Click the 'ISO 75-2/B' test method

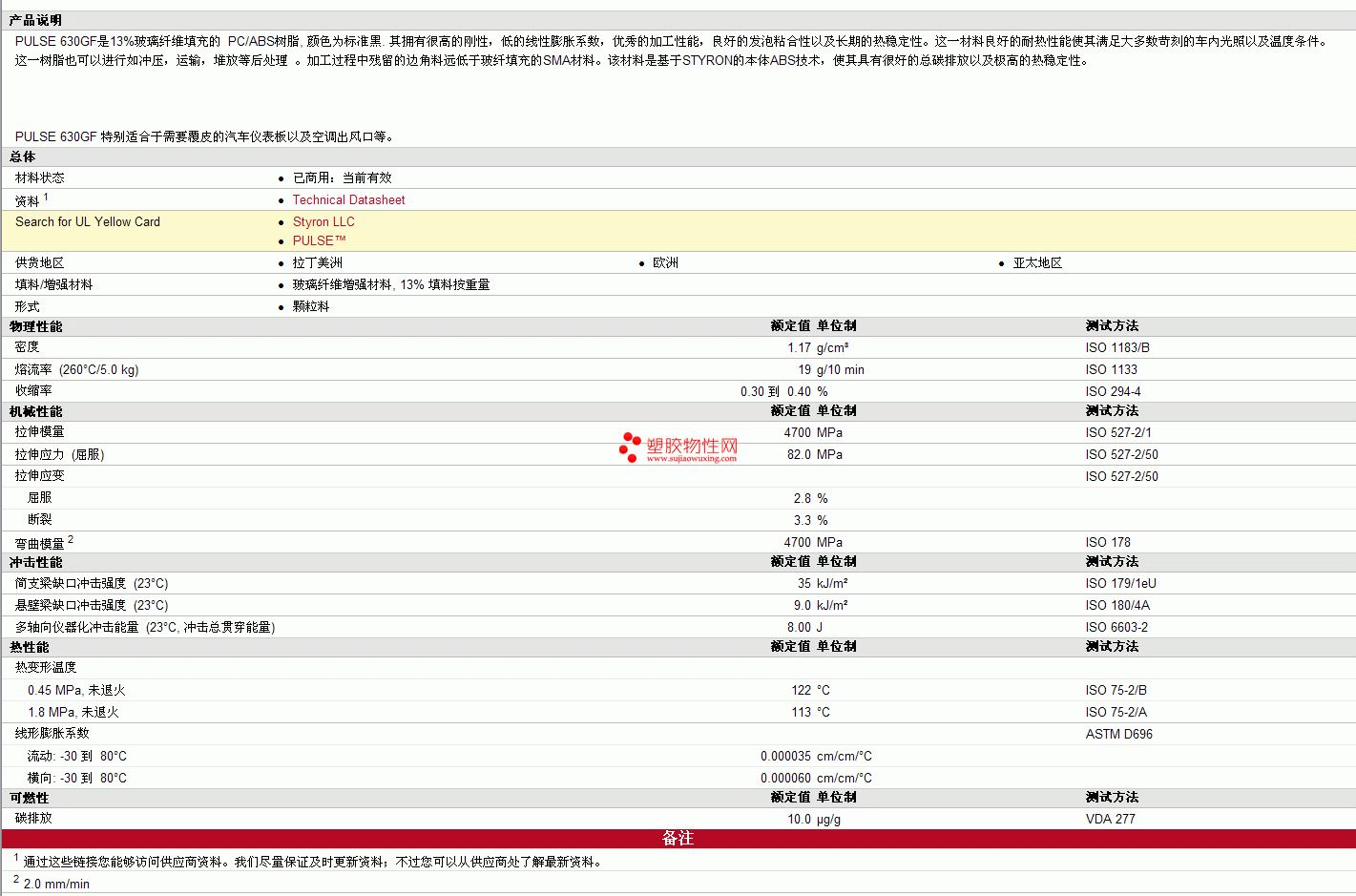[1116, 691]
